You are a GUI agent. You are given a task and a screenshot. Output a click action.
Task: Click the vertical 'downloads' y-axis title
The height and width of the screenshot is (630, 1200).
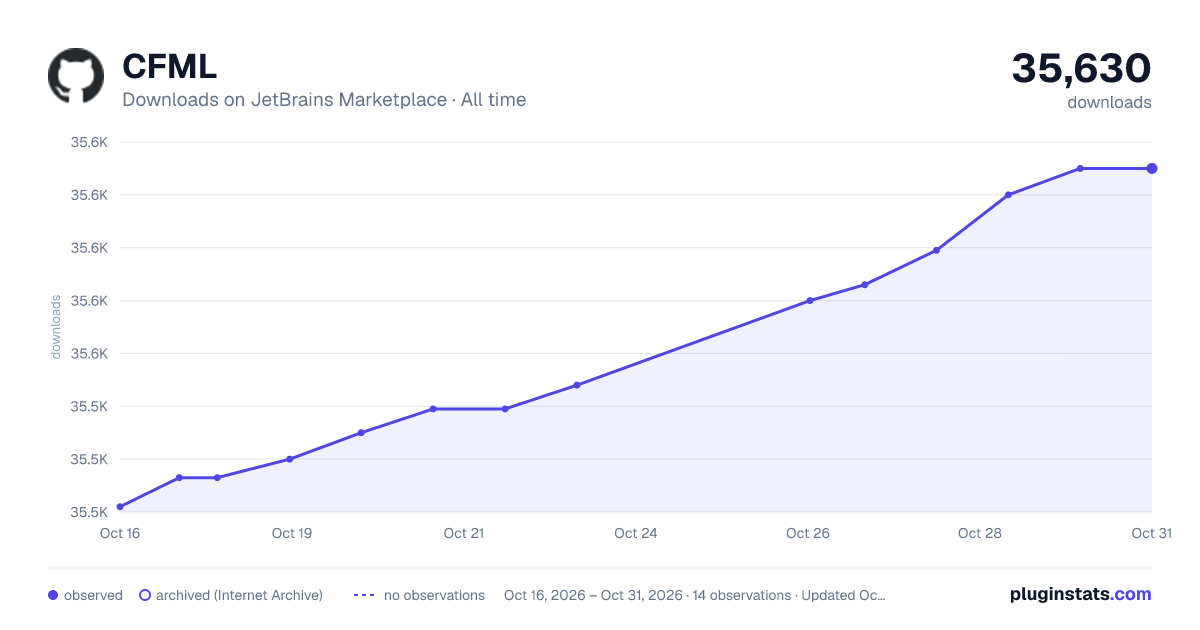56,326
